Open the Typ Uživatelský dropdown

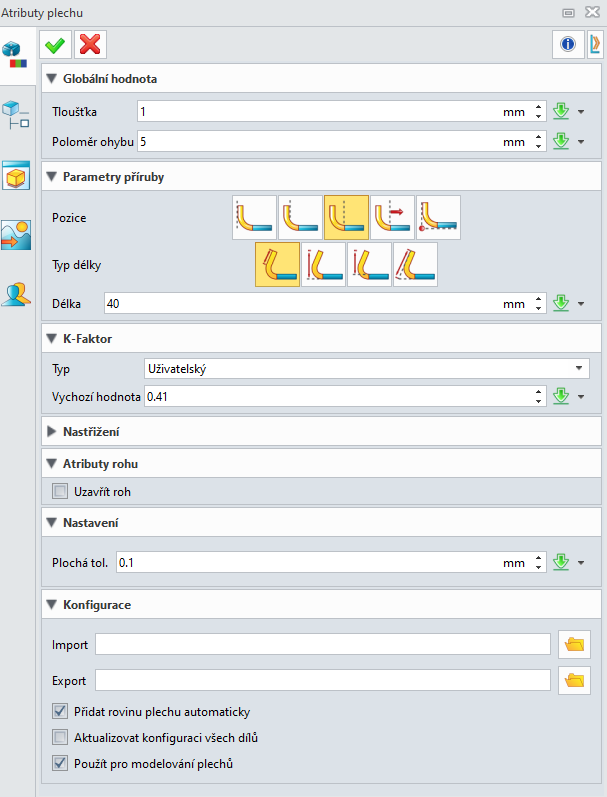[367, 369]
